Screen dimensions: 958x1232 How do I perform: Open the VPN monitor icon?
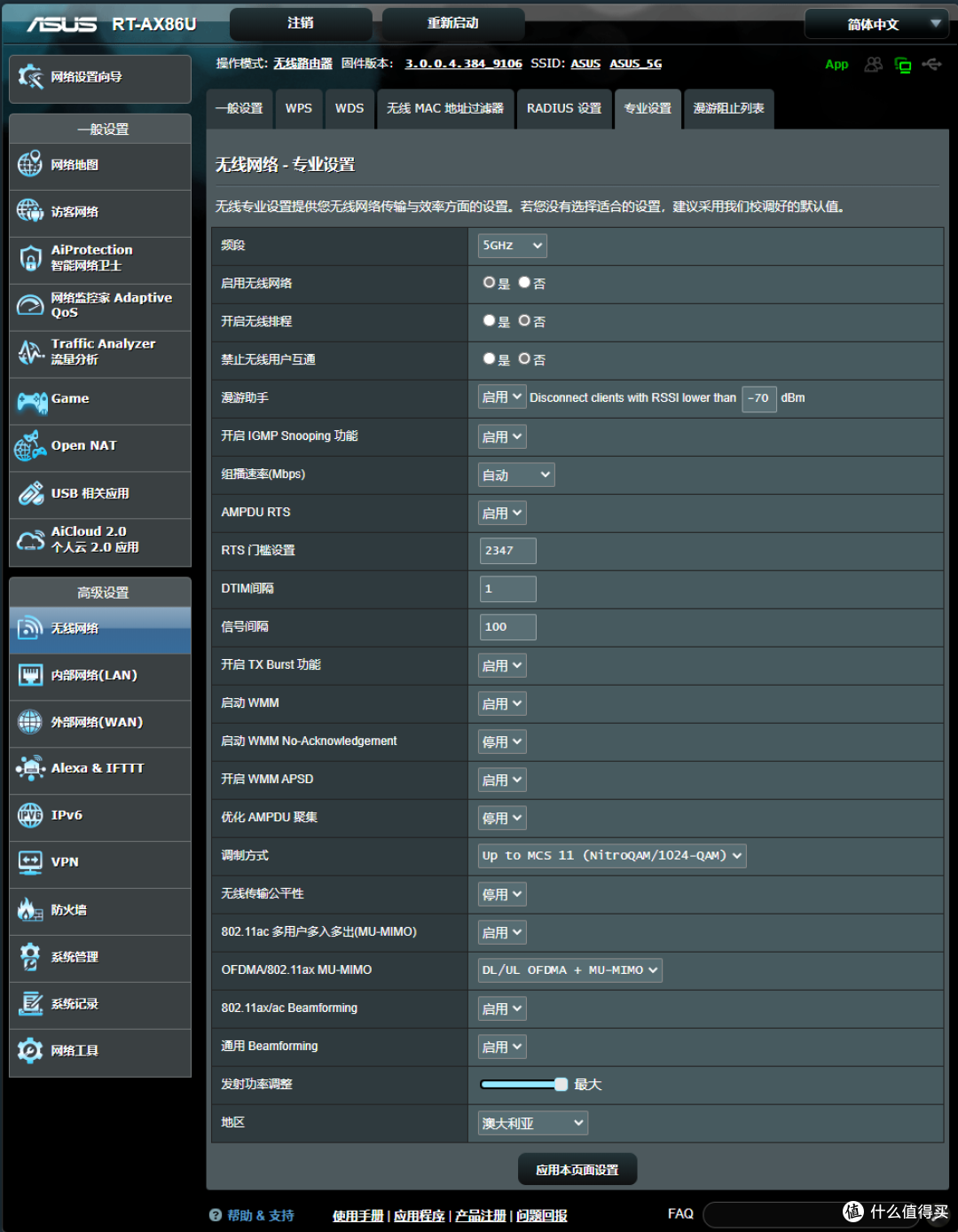pos(30,862)
